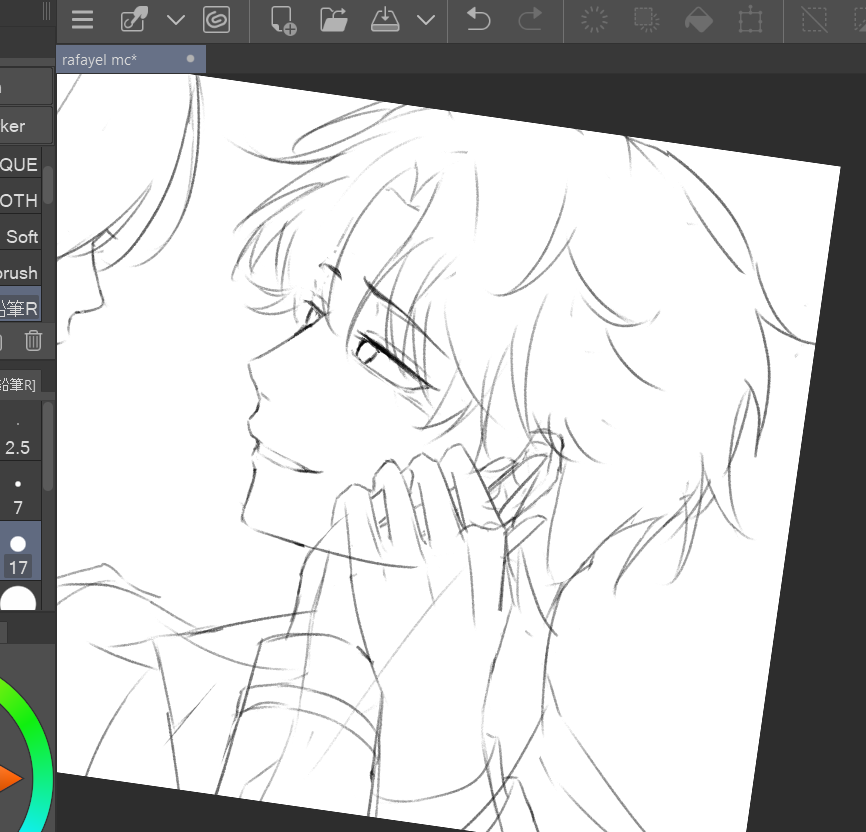Expand dropdown arrow next to quick-share icon
Viewport: 866px width, 832px height.
pos(176,20)
